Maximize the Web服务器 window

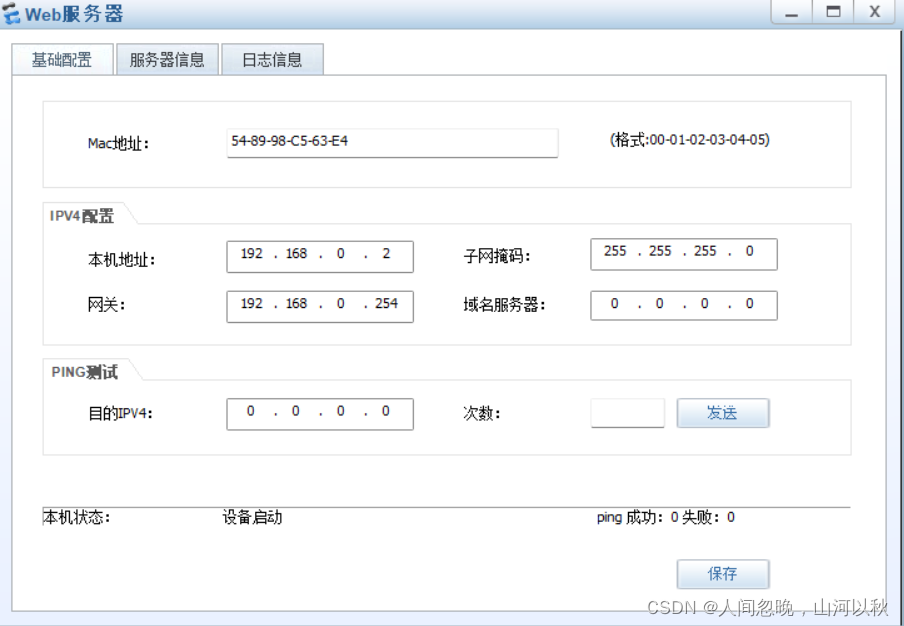click(x=833, y=12)
